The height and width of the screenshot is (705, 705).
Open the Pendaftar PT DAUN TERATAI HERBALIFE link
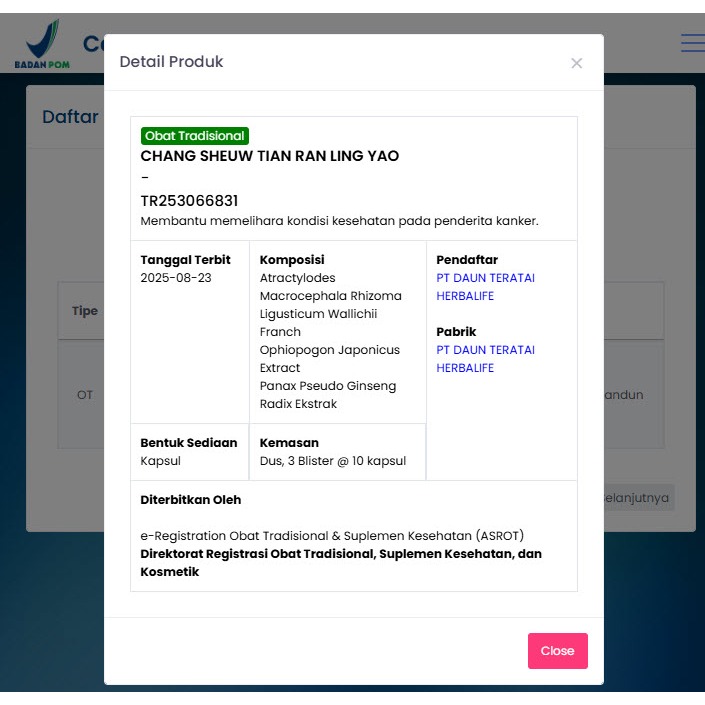click(485, 287)
